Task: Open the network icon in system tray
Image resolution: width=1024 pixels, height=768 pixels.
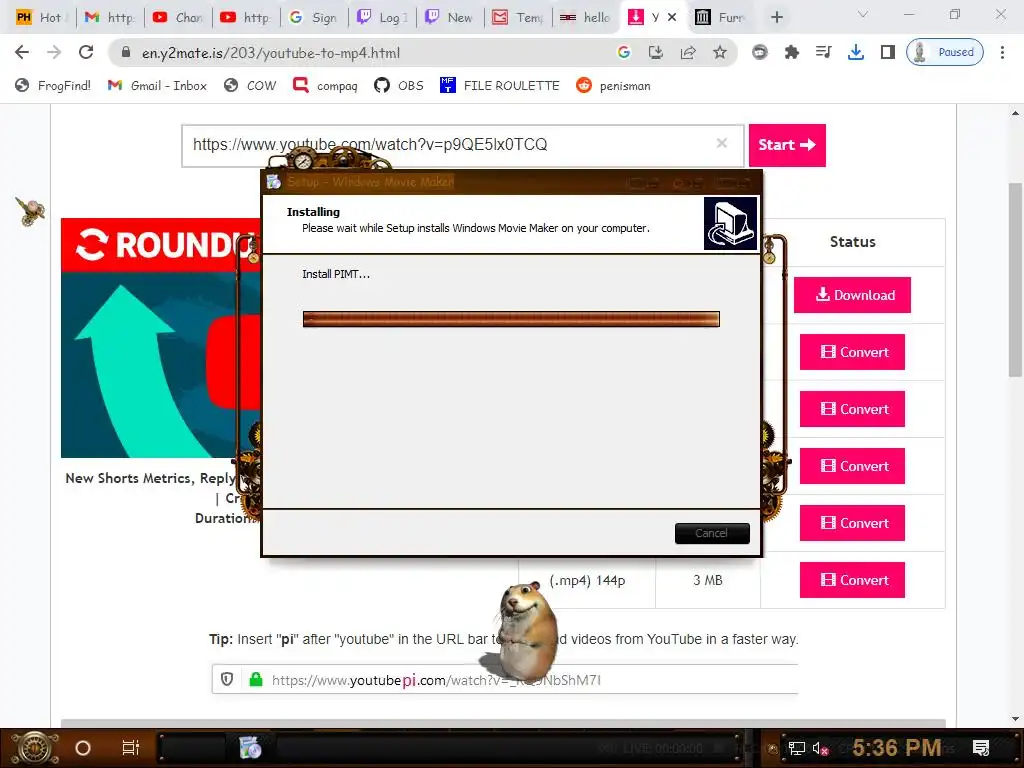Action: pos(797,748)
